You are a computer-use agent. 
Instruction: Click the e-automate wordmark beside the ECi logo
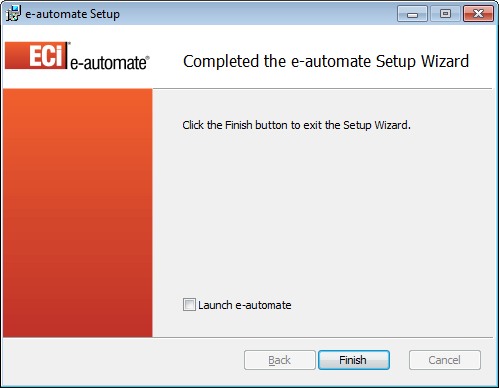pyautogui.click(x=109, y=62)
